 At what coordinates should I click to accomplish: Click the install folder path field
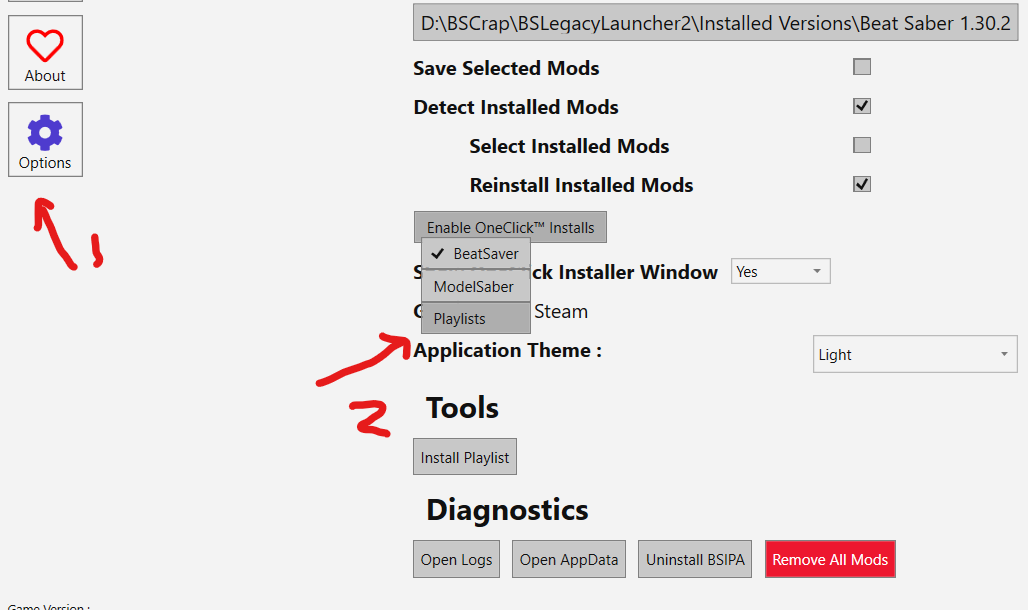click(x=715, y=23)
